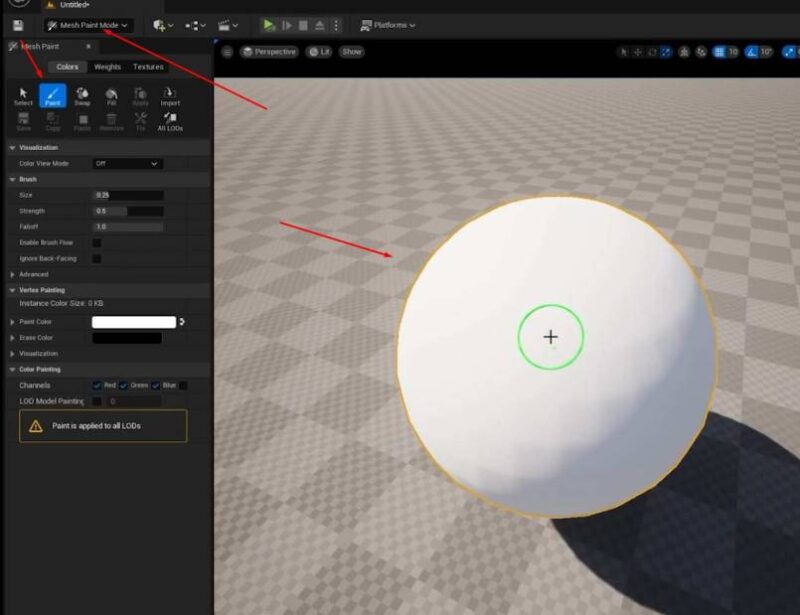Toggle grid snapping in the viewport toolbar
The image size is (800, 615).
(718, 50)
